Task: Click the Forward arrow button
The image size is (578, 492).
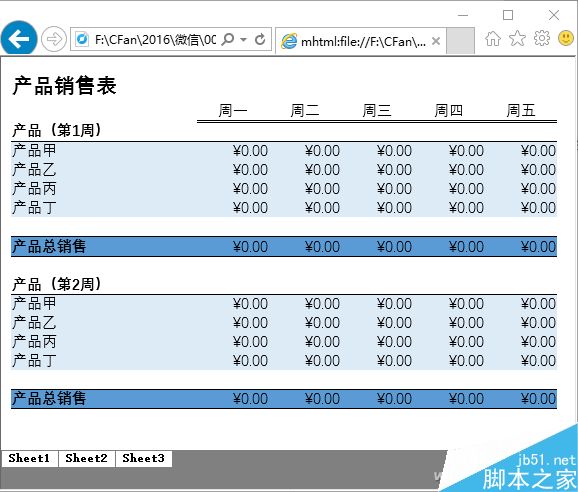Action: click(54, 39)
